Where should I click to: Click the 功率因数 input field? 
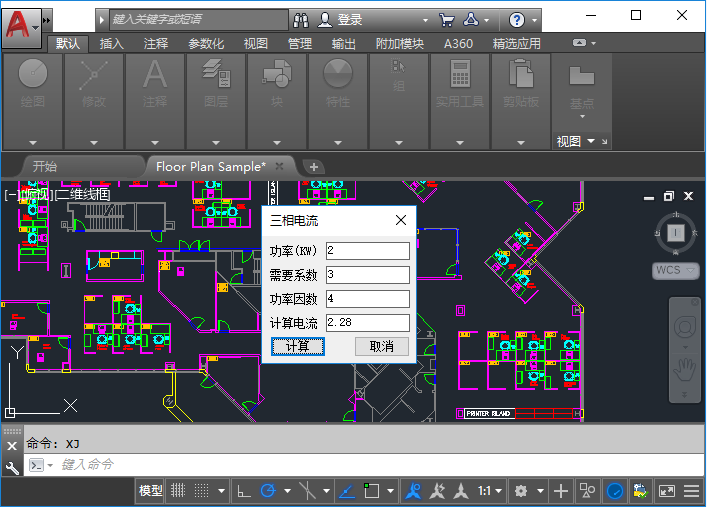(x=367, y=299)
